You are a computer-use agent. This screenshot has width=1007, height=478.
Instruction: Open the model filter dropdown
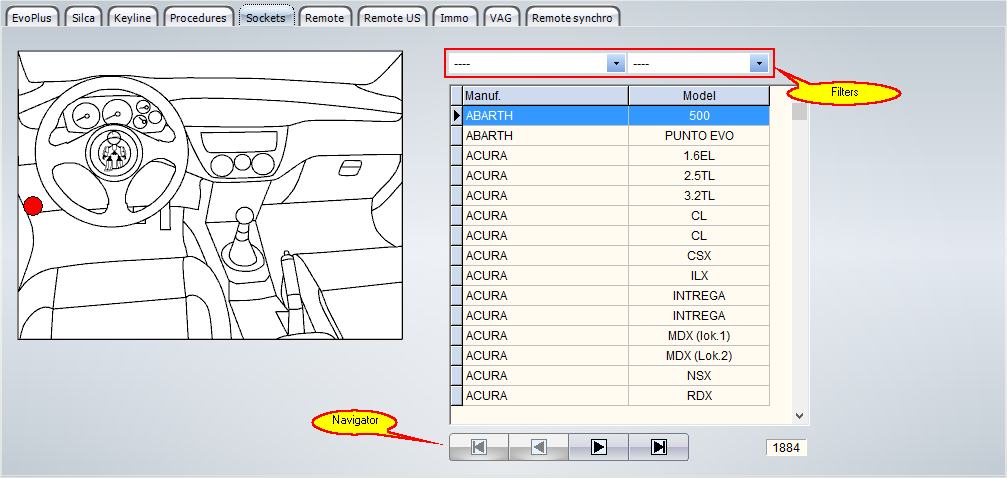[759, 64]
